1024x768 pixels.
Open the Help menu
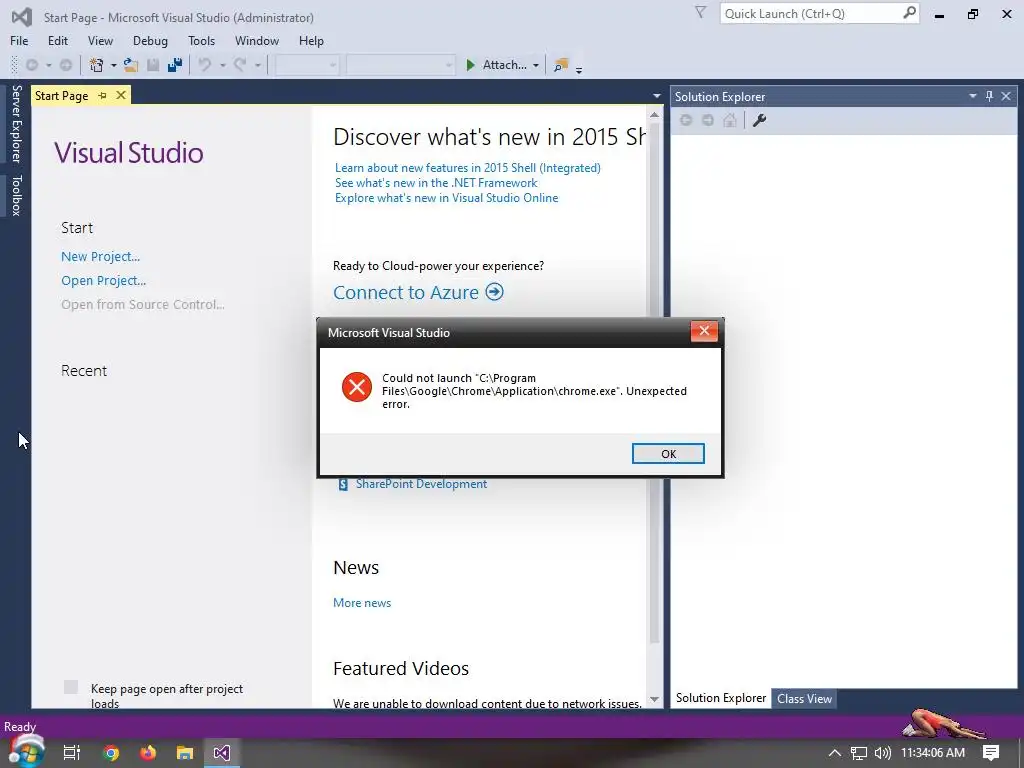pyautogui.click(x=311, y=40)
